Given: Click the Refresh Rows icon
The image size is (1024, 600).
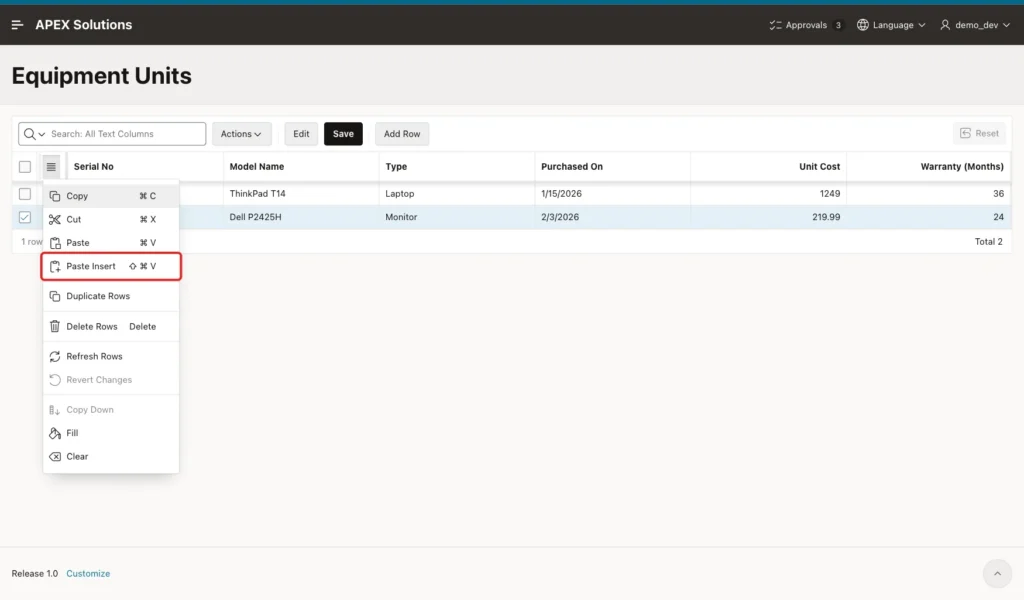Looking at the screenshot, I should tap(55, 356).
